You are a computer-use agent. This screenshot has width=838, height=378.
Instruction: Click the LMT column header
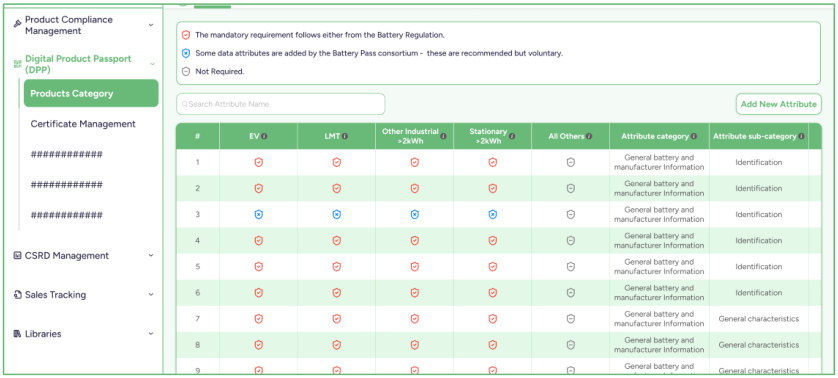(336, 136)
